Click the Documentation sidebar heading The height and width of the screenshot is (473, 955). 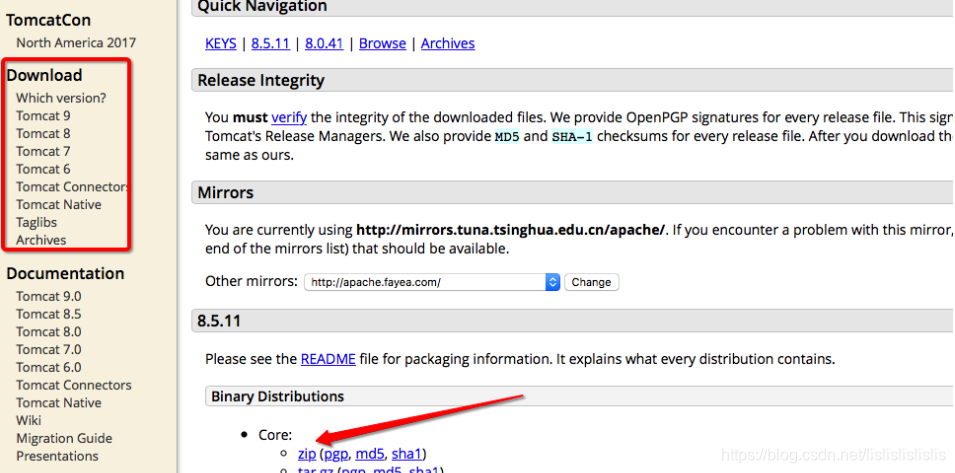pos(65,273)
